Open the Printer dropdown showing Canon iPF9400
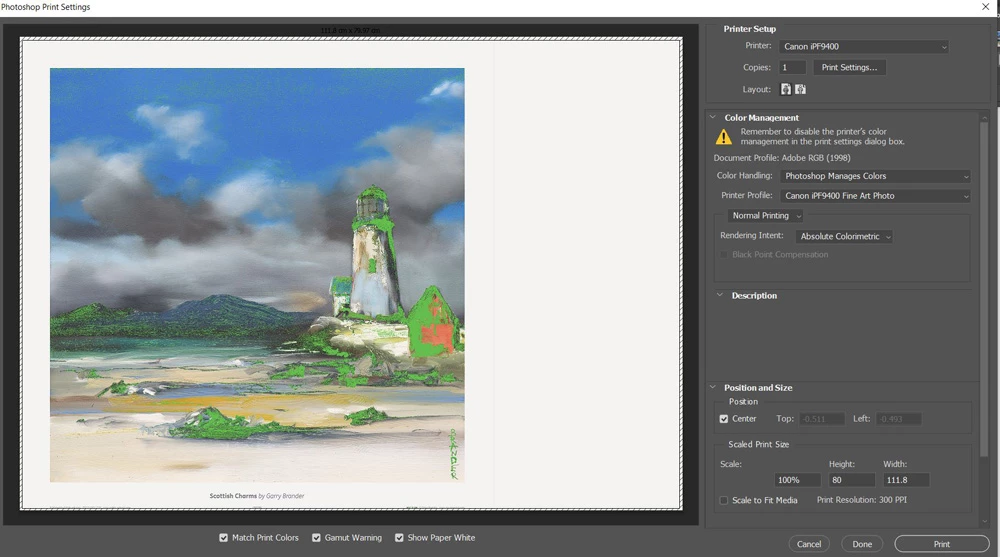 tap(864, 47)
